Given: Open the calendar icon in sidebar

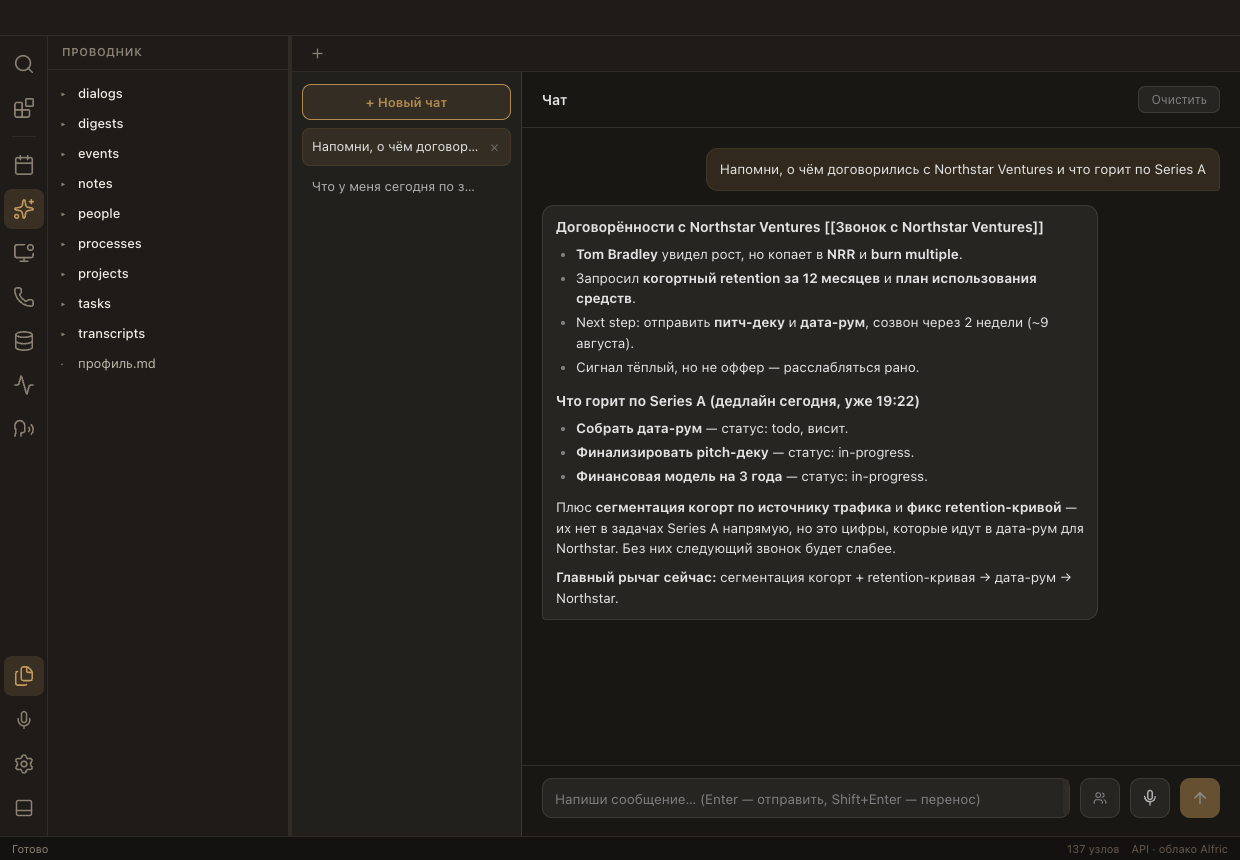Looking at the screenshot, I should point(24,165).
